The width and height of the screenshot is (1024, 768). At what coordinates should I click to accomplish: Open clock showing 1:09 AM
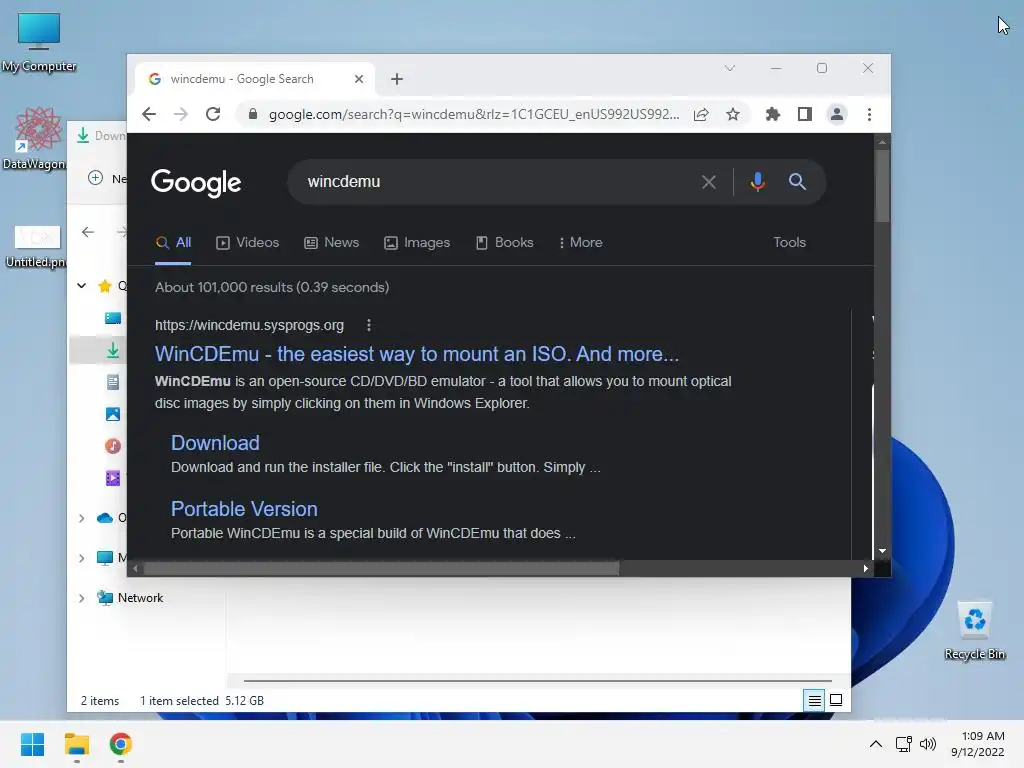[x=978, y=744]
